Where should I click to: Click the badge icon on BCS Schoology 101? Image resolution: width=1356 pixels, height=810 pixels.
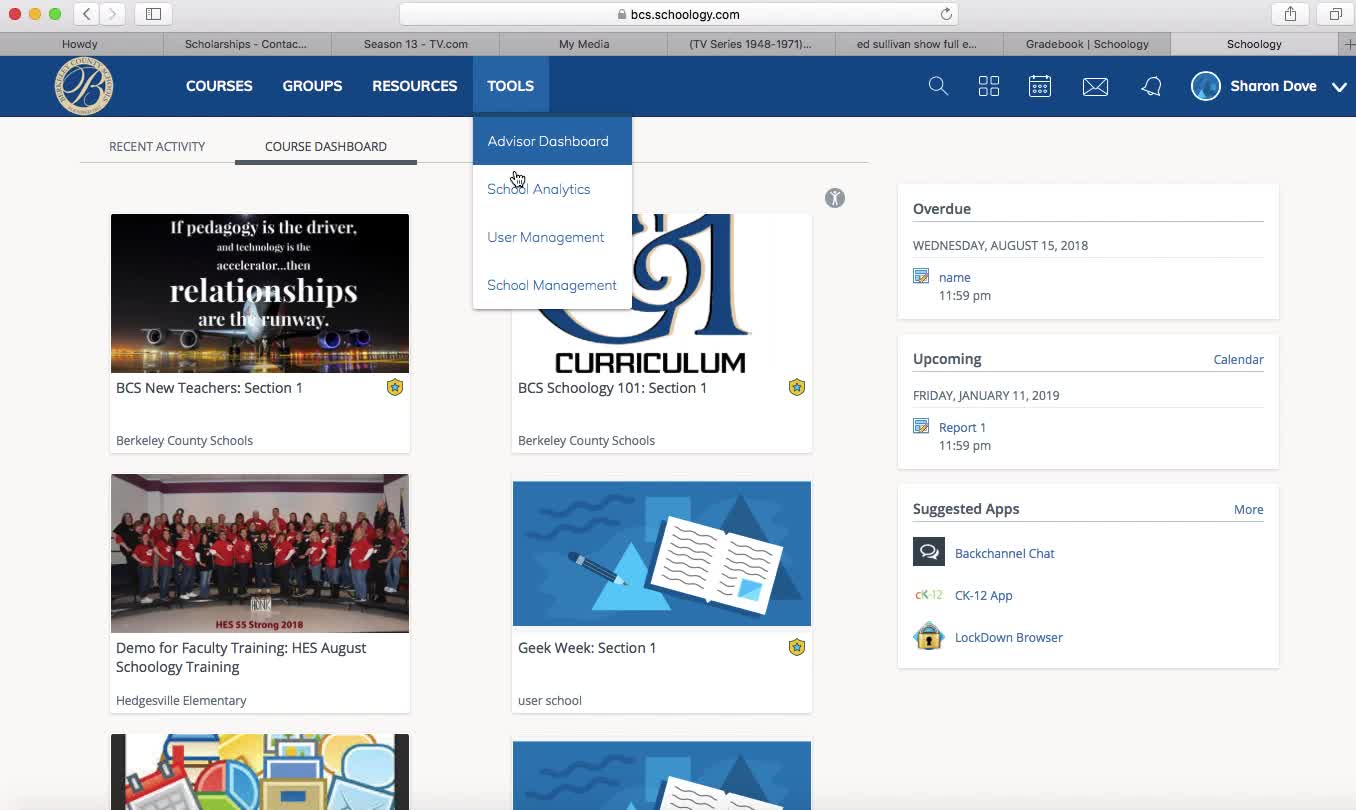click(x=797, y=387)
